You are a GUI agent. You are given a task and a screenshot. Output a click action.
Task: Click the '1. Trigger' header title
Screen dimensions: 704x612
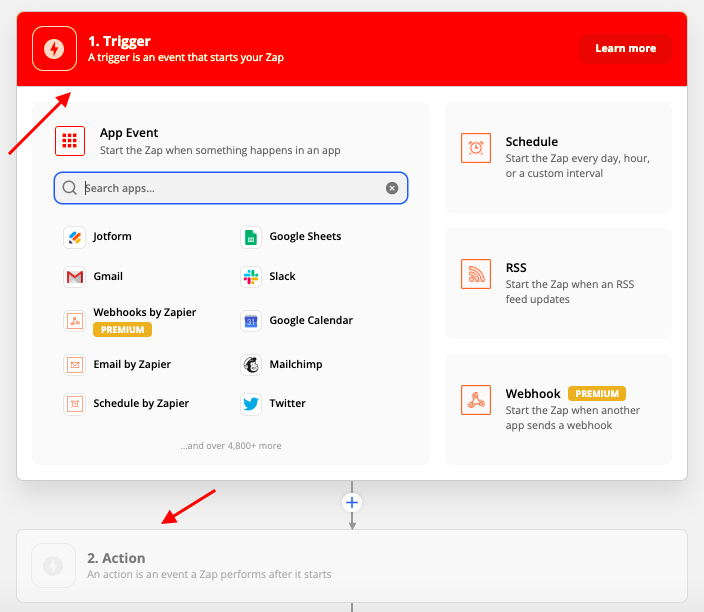click(x=119, y=41)
